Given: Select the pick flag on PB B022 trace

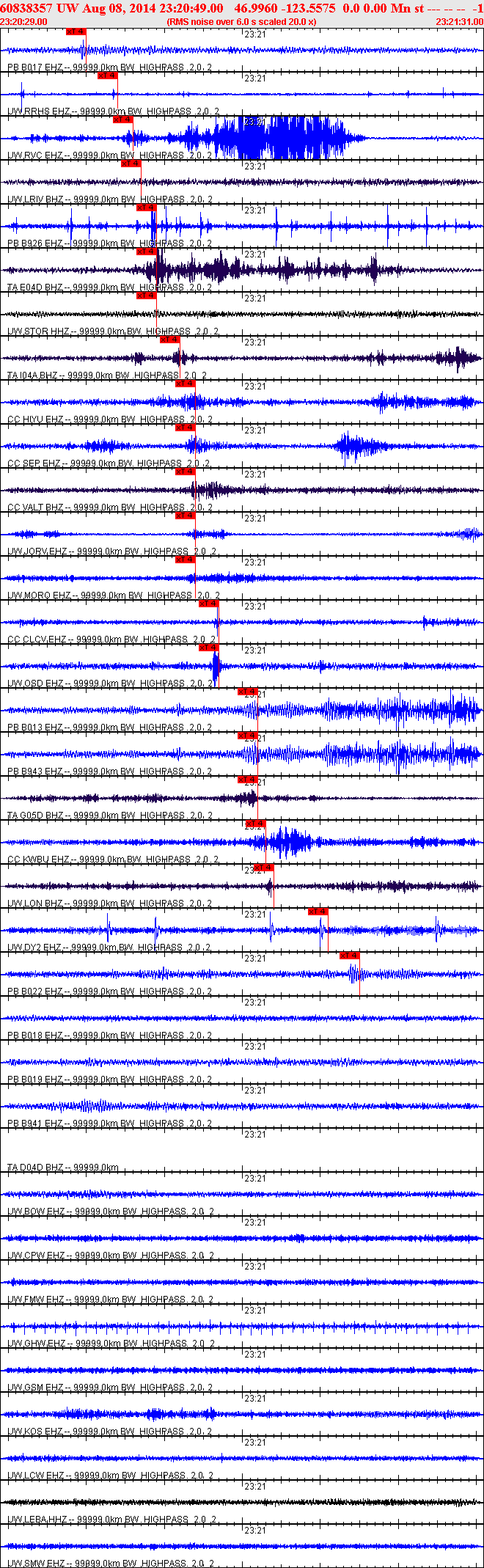Looking at the screenshot, I should pos(350,956).
